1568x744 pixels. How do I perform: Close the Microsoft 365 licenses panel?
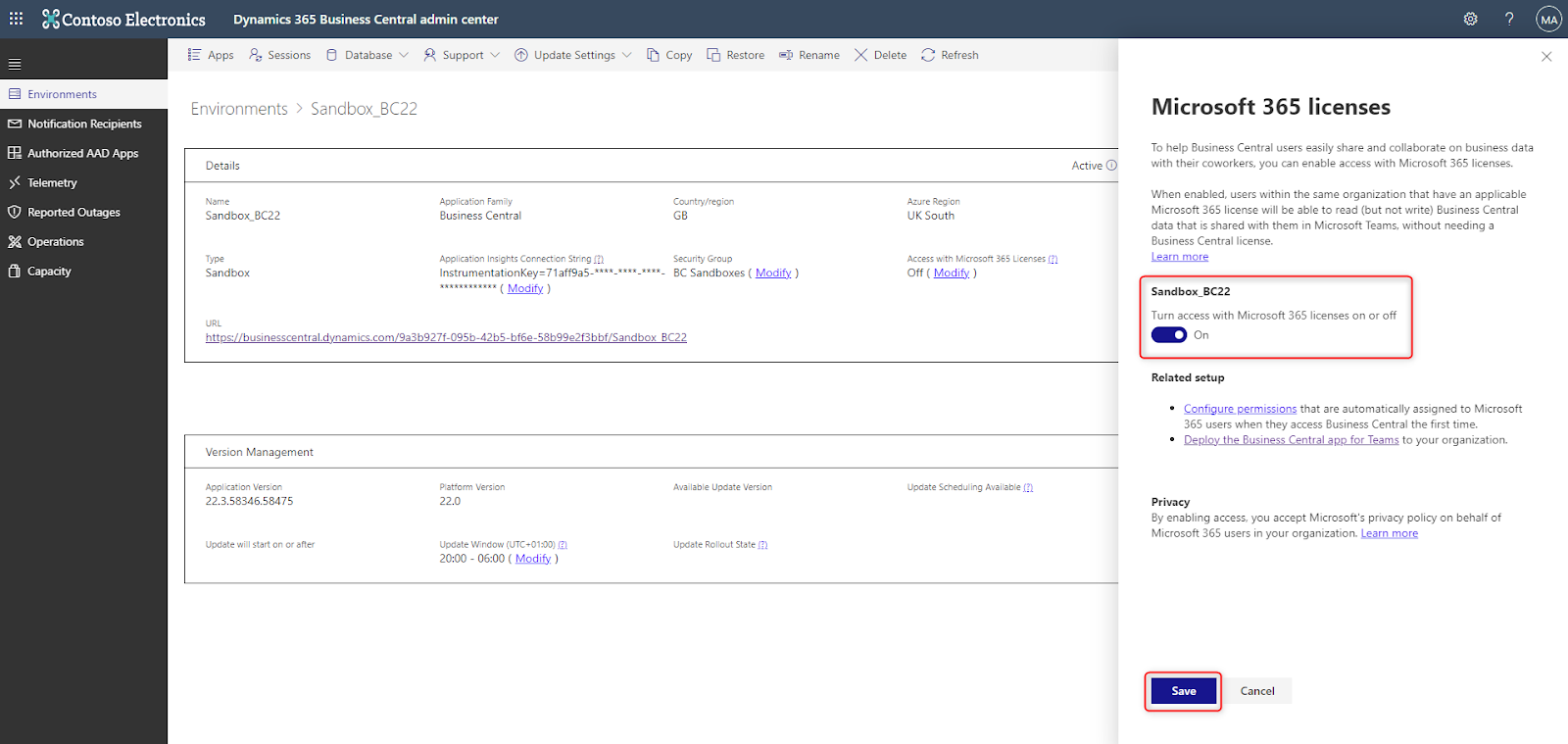[1546, 57]
